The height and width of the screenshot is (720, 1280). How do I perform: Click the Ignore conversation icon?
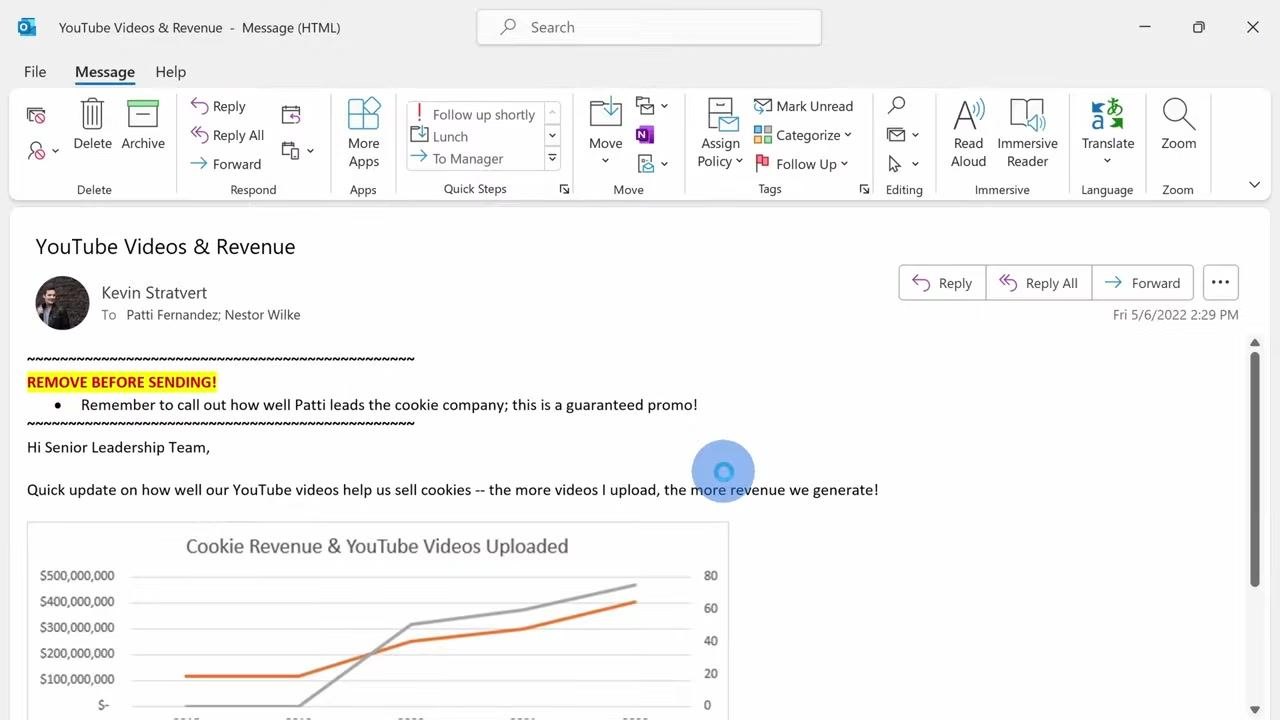(x=36, y=116)
